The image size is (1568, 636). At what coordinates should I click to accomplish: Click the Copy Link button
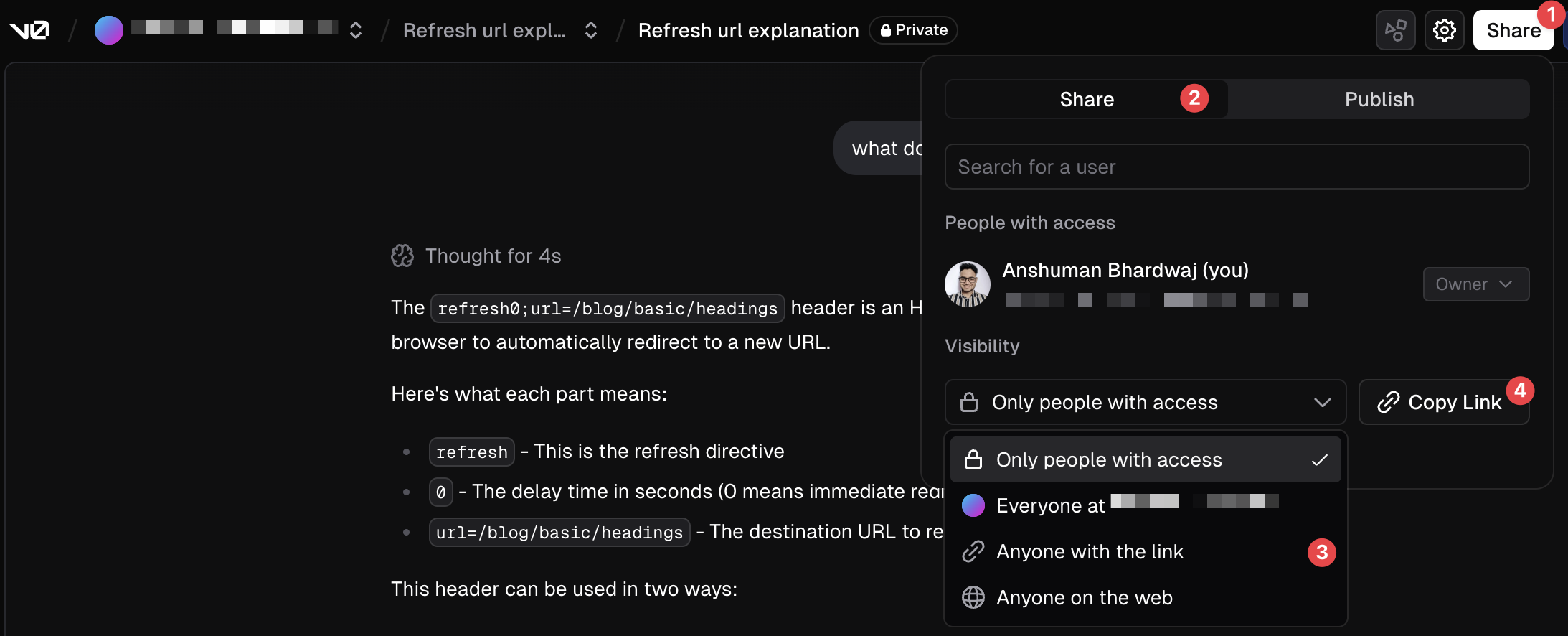[x=1443, y=402]
